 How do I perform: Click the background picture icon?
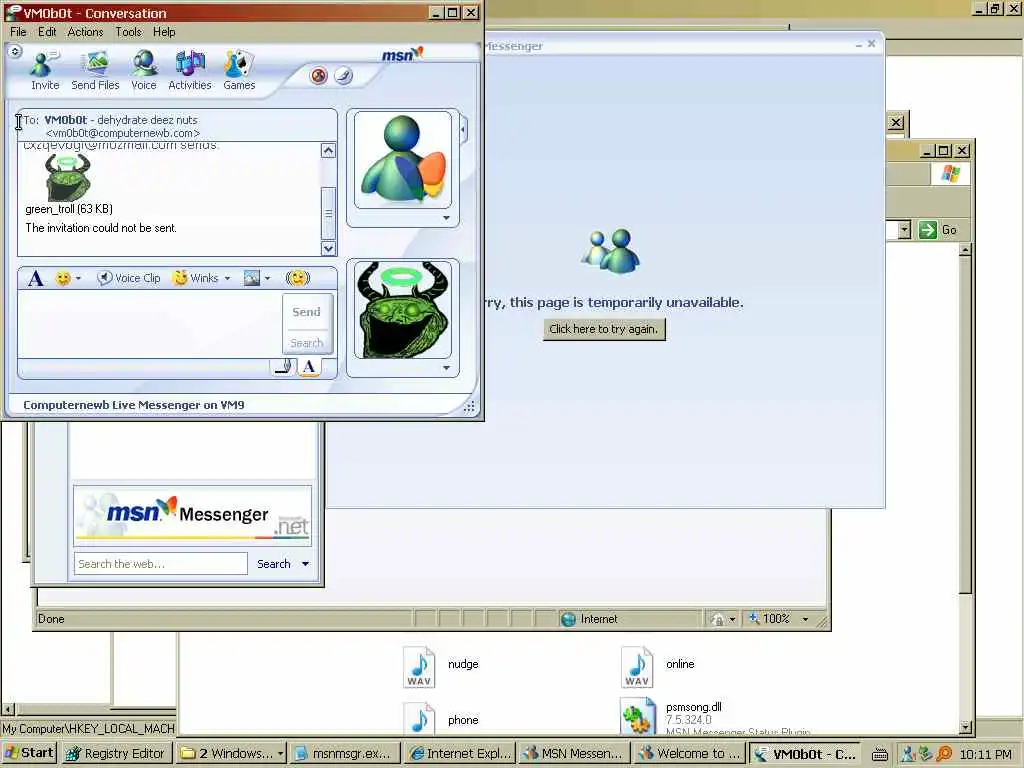(x=251, y=278)
